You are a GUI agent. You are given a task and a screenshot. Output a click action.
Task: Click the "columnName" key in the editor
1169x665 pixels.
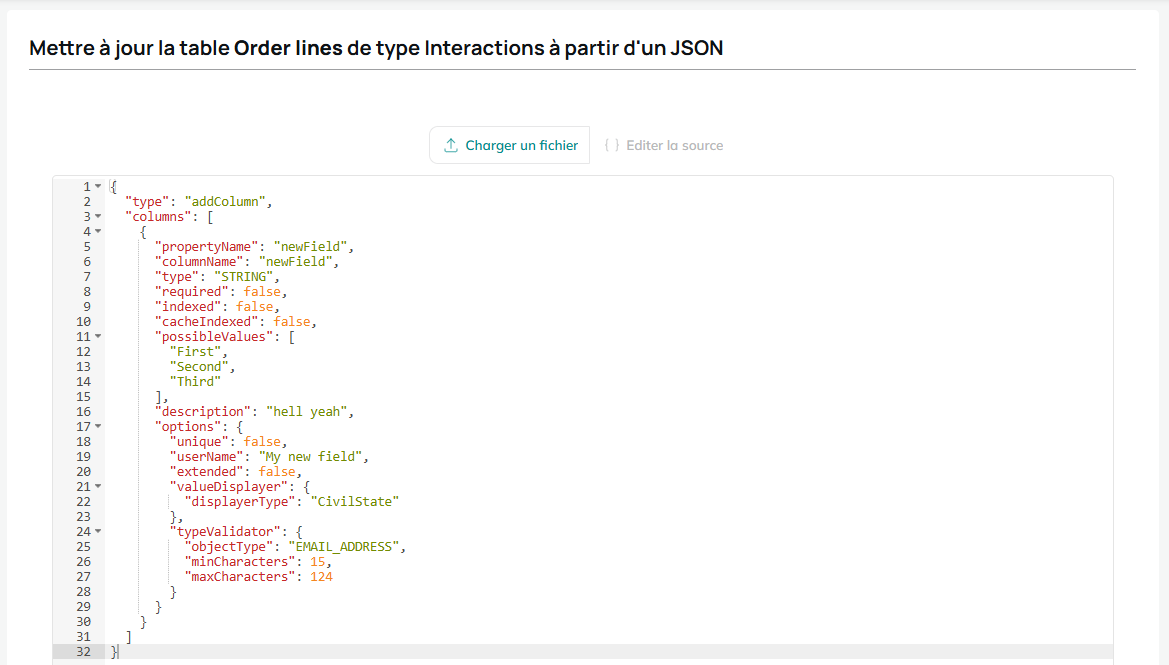point(199,262)
